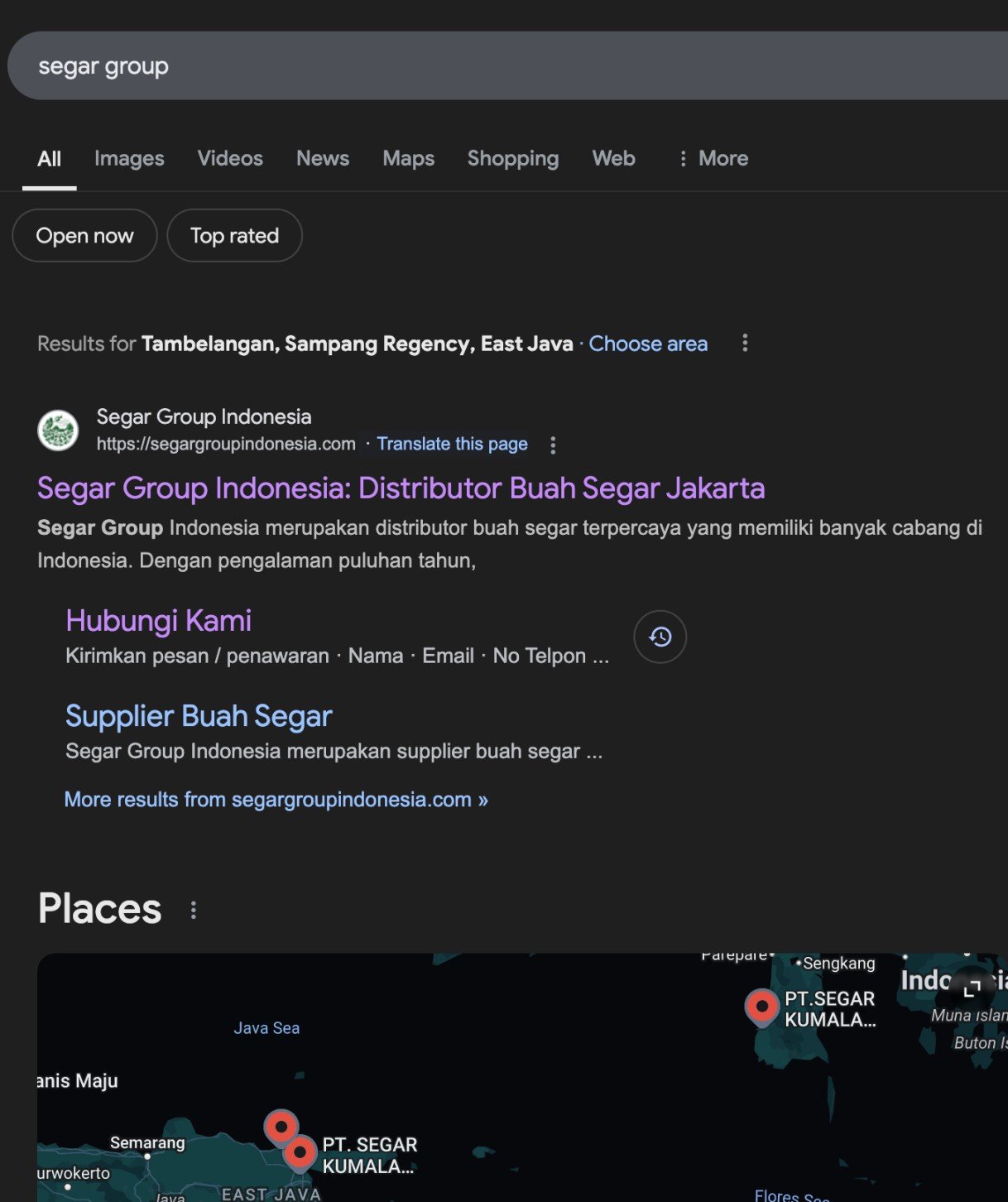Click the Sengkang label on the map
This screenshot has height=1202, width=1008.
(839, 964)
